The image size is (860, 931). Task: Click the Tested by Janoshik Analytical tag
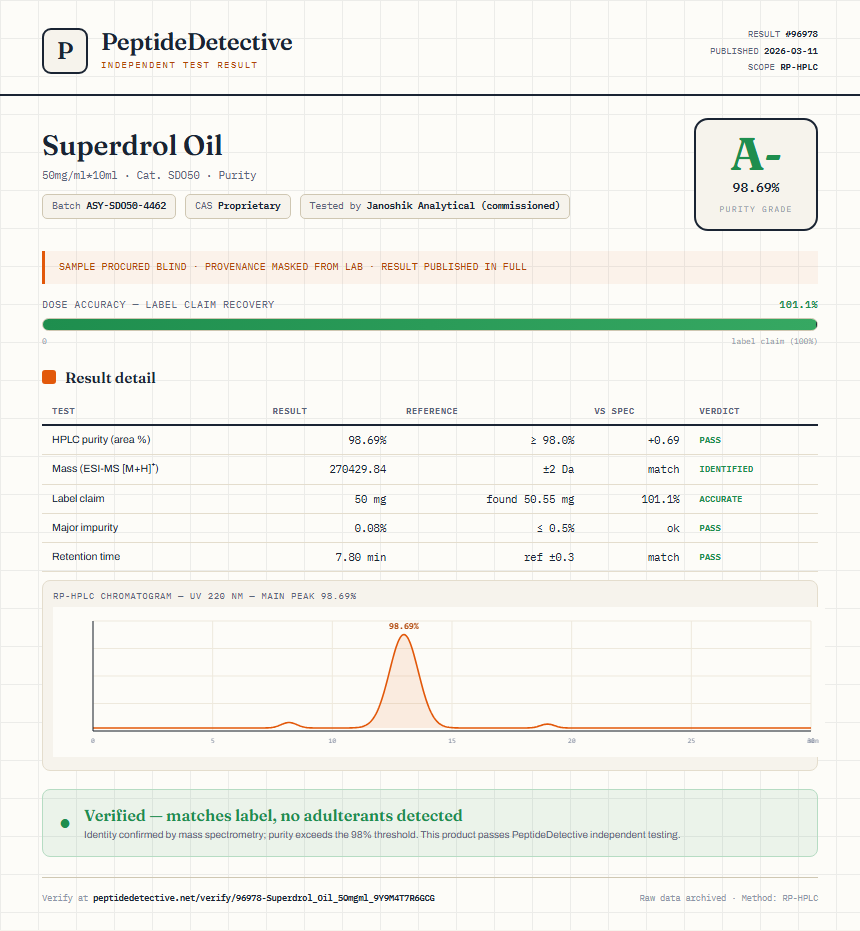click(435, 206)
